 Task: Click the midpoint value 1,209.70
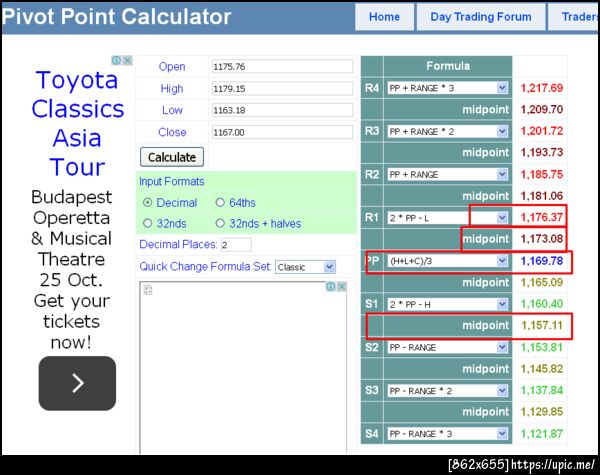coord(541,110)
